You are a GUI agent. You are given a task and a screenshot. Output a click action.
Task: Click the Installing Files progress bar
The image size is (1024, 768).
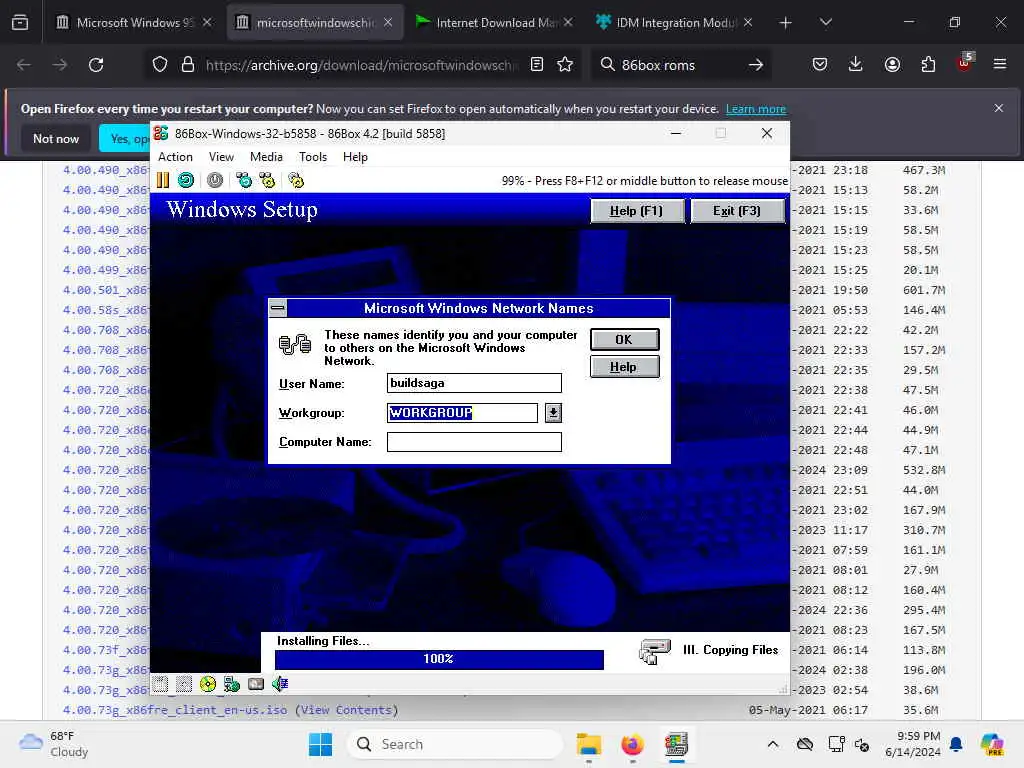(439, 659)
